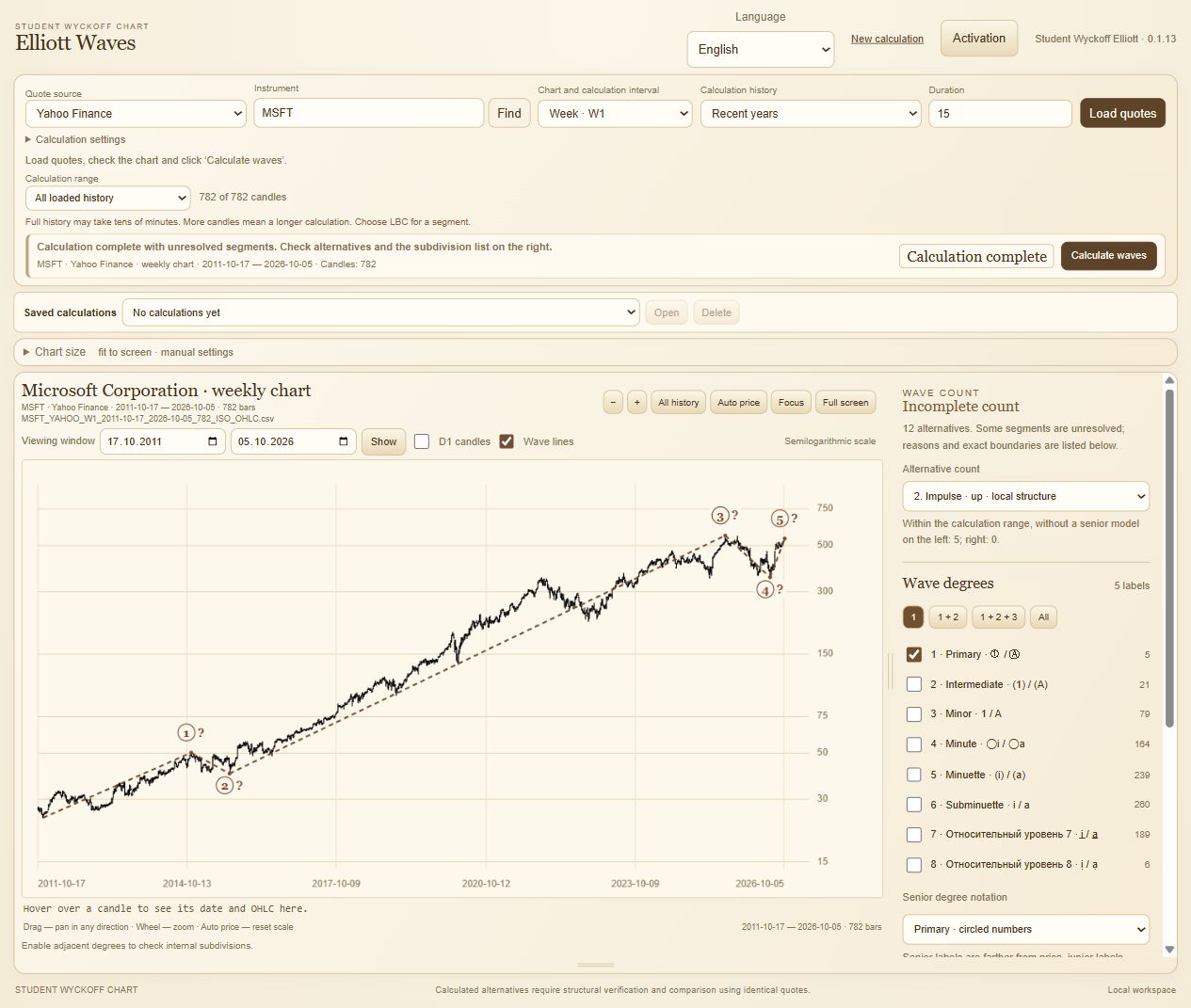Select degree preset 1

click(912, 617)
